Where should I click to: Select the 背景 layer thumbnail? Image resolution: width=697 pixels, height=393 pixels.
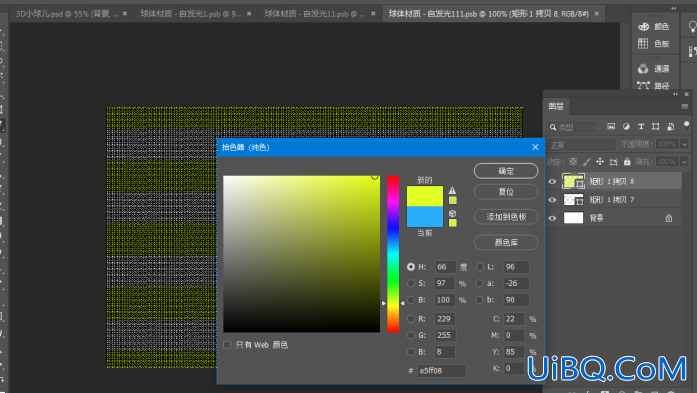[573, 218]
